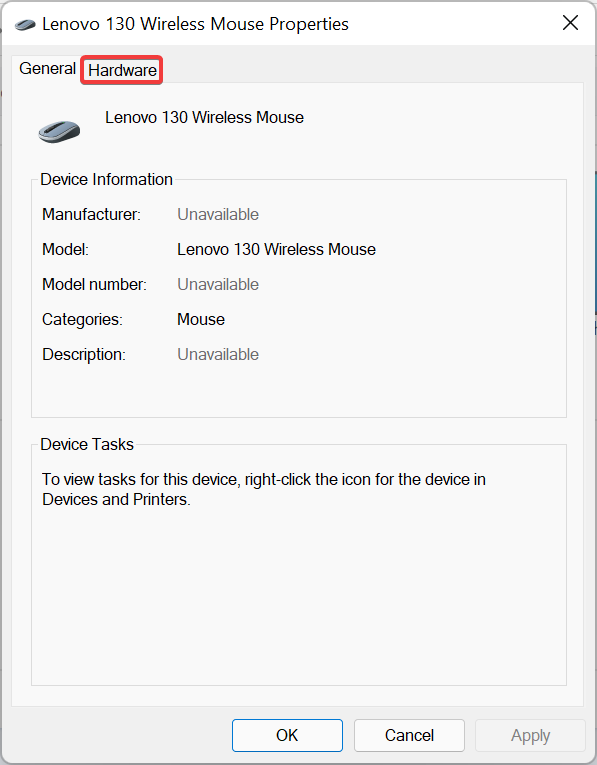Click the Device Information group heading
Screen dimensions: 597x765
[x=106, y=180]
